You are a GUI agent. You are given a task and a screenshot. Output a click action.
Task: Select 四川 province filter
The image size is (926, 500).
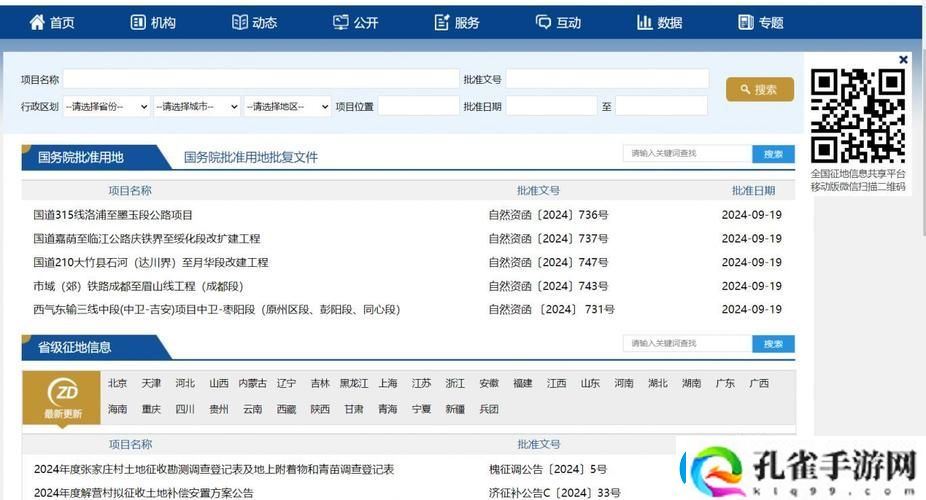[x=185, y=409]
